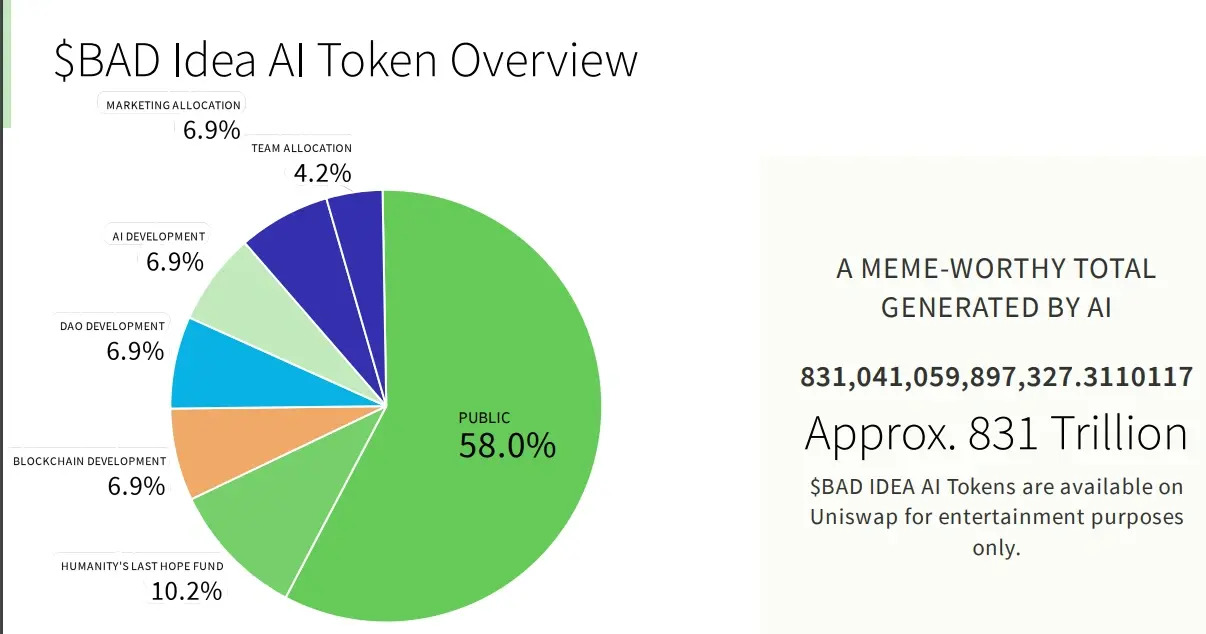Image resolution: width=1206 pixels, height=634 pixels.
Task: Click the BLOCKCHAIN DEVELOPMENT label text
Action: pyautogui.click(x=90, y=461)
